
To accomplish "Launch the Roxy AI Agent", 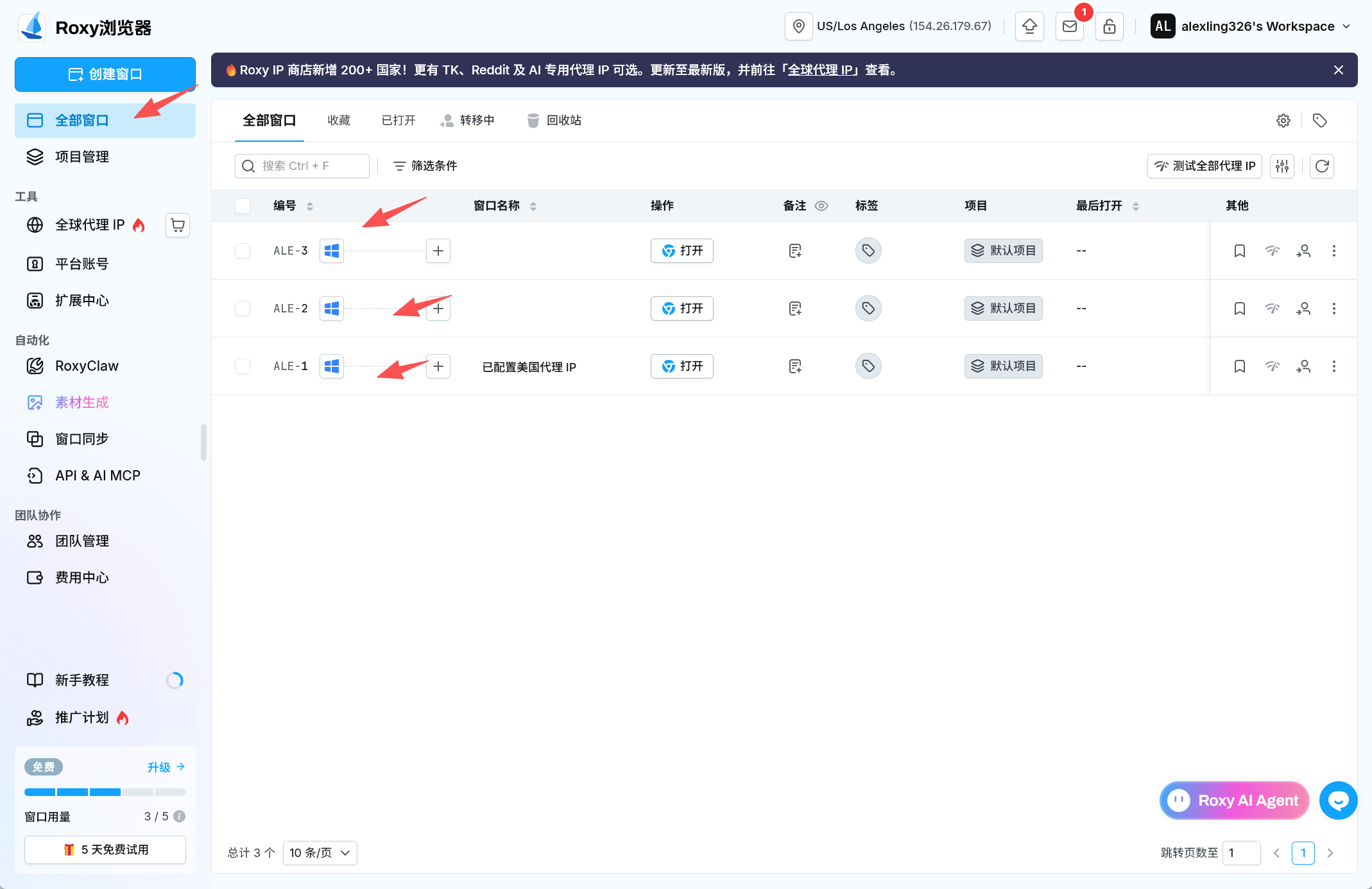I will [1235, 800].
